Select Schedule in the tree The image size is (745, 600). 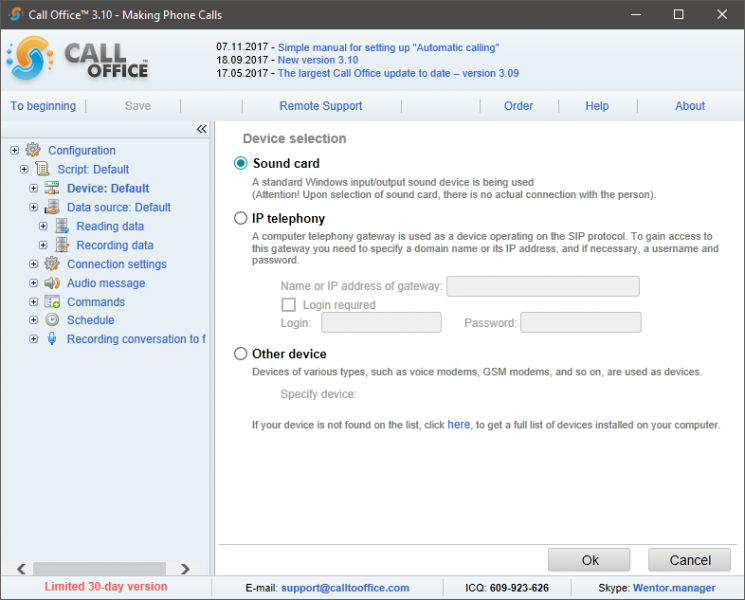point(90,320)
